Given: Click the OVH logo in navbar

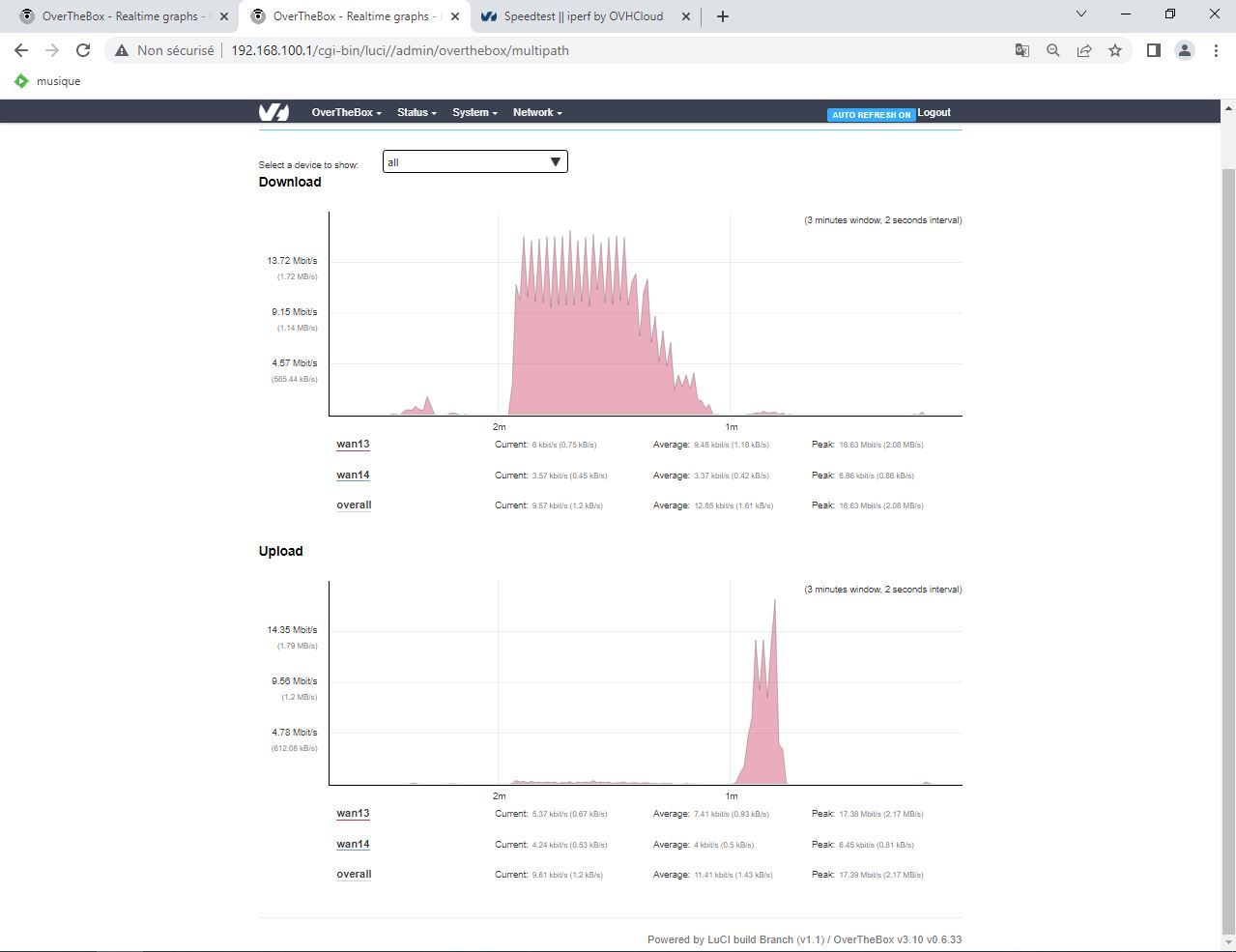Looking at the screenshot, I should [273, 112].
